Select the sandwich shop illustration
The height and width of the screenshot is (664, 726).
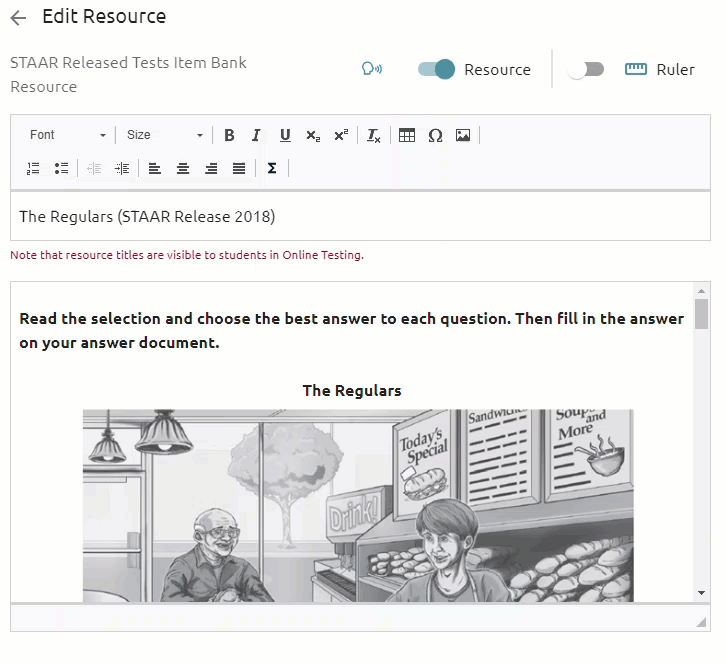click(x=358, y=506)
